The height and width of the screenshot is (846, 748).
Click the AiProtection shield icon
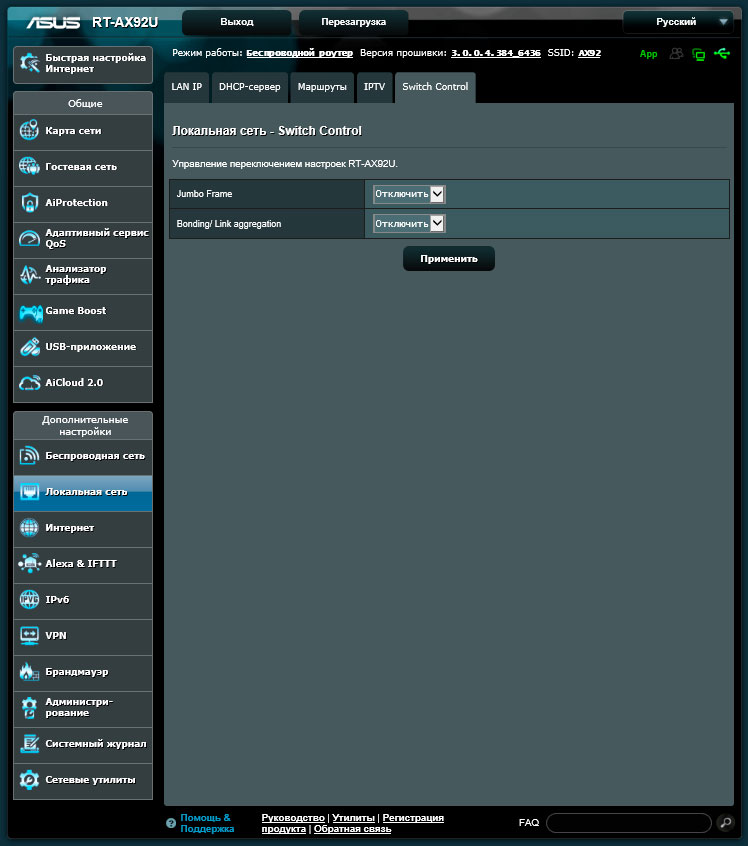(29, 202)
